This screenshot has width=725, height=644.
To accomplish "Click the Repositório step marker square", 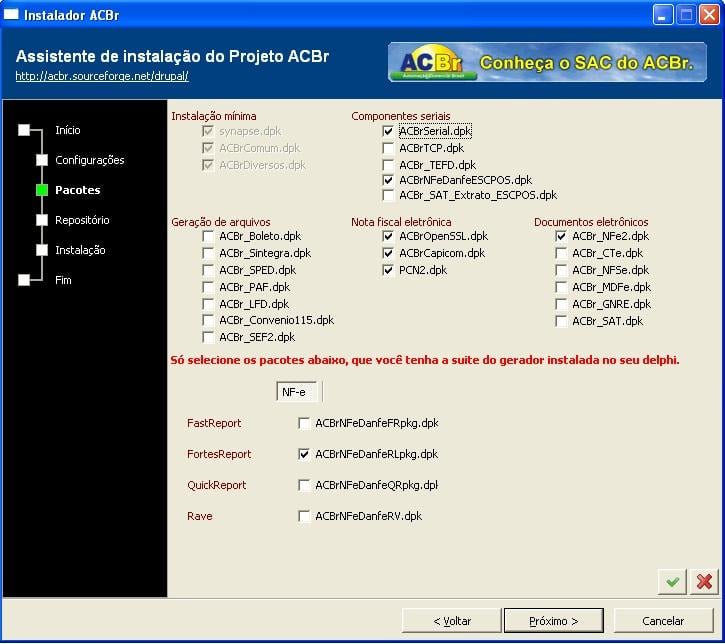I will pos(42,220).
